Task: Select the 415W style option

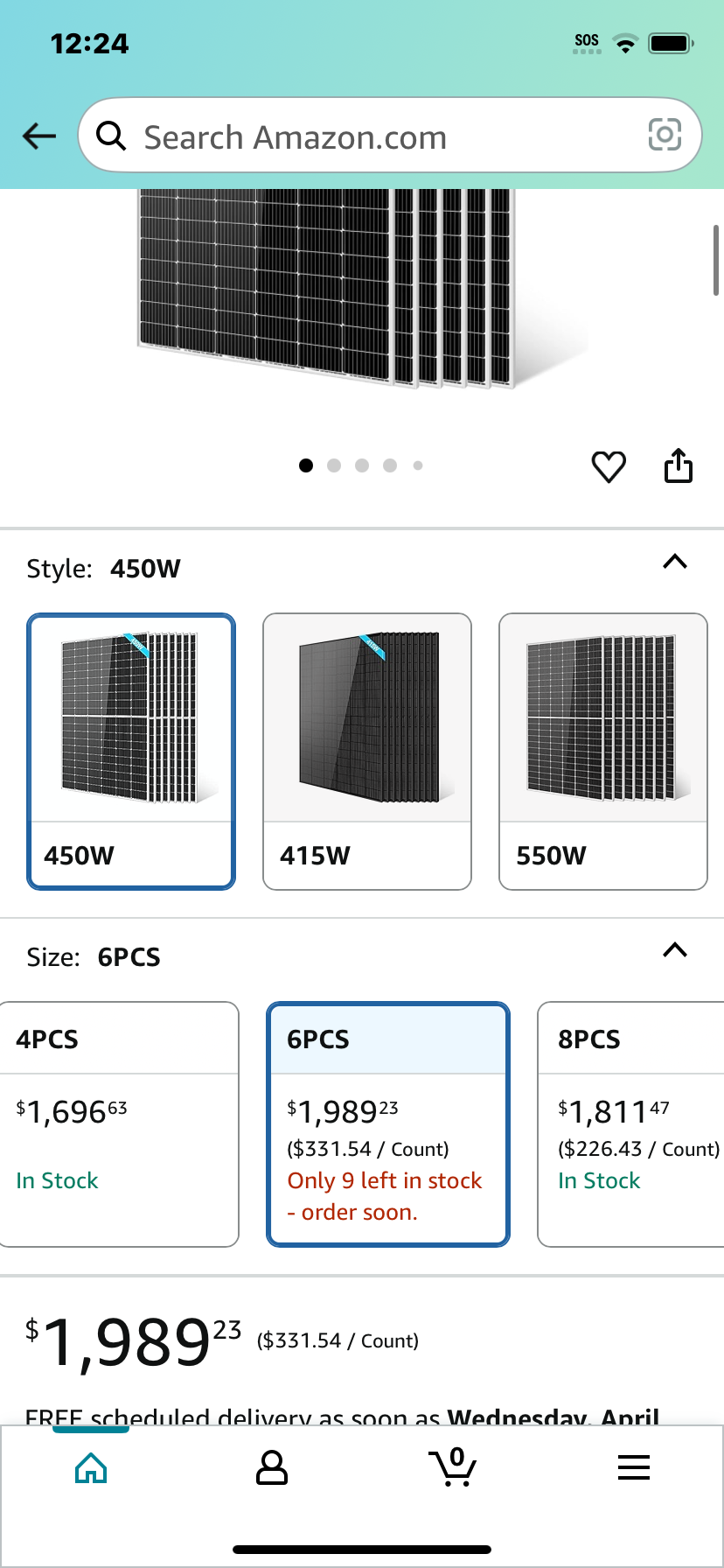Action: click(367, 752)
